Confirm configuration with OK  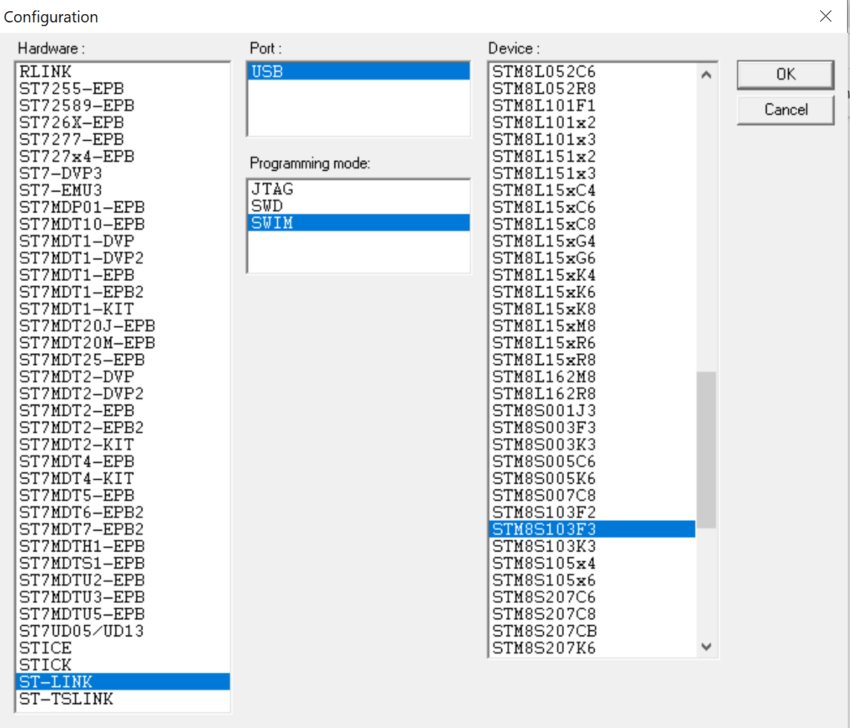(786, 74)
